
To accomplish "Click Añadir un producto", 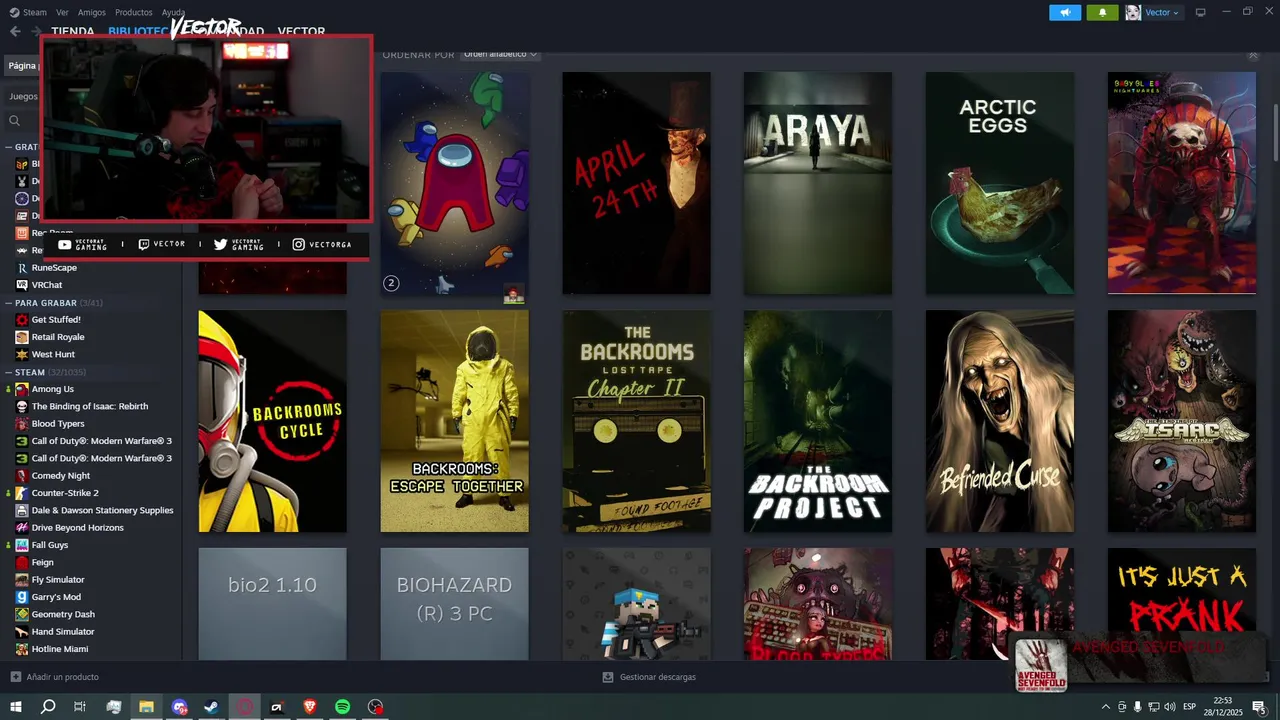I will point(54,677).
